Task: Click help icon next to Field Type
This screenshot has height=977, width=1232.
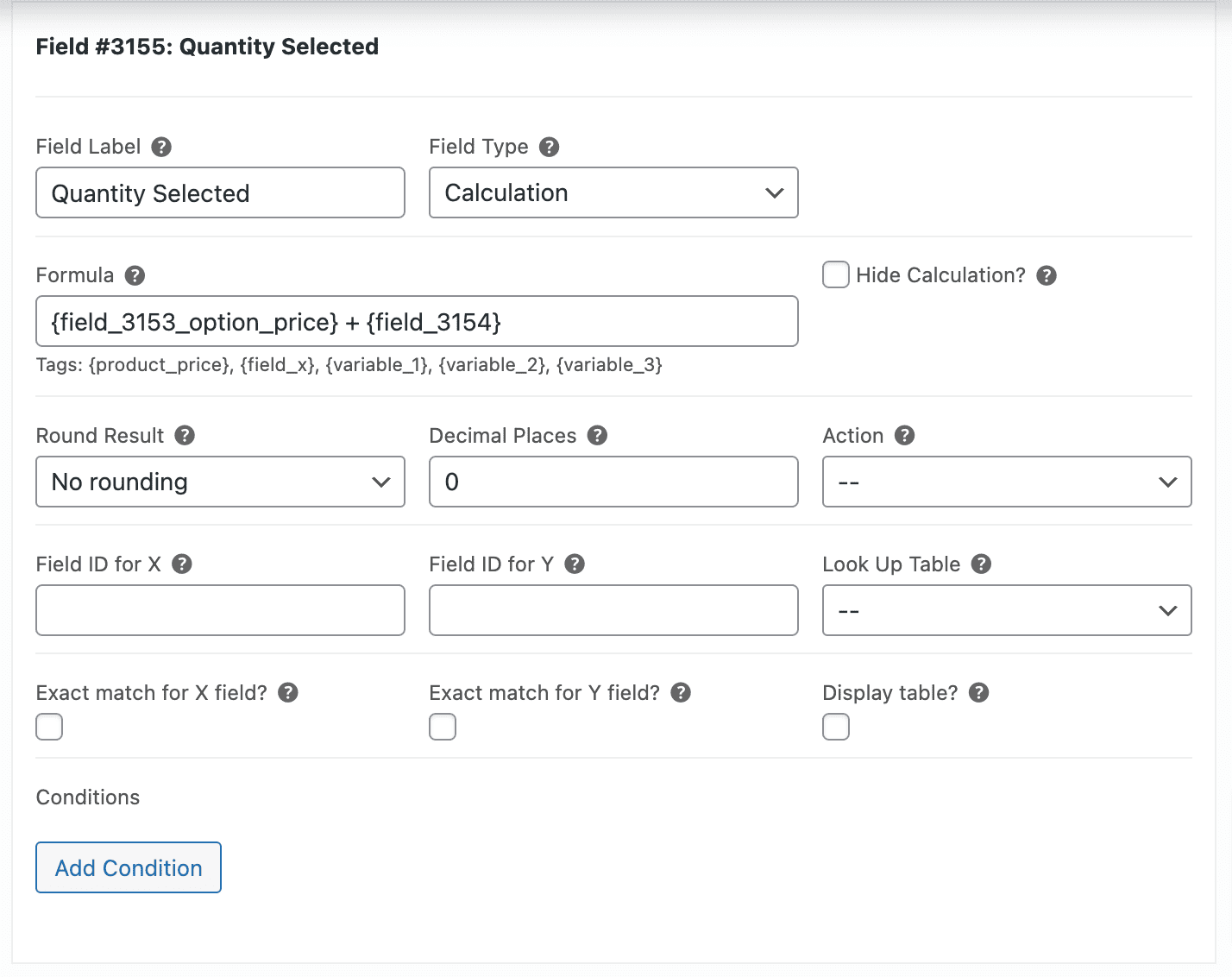Action: pyautogui.click(x=550, y=147)
